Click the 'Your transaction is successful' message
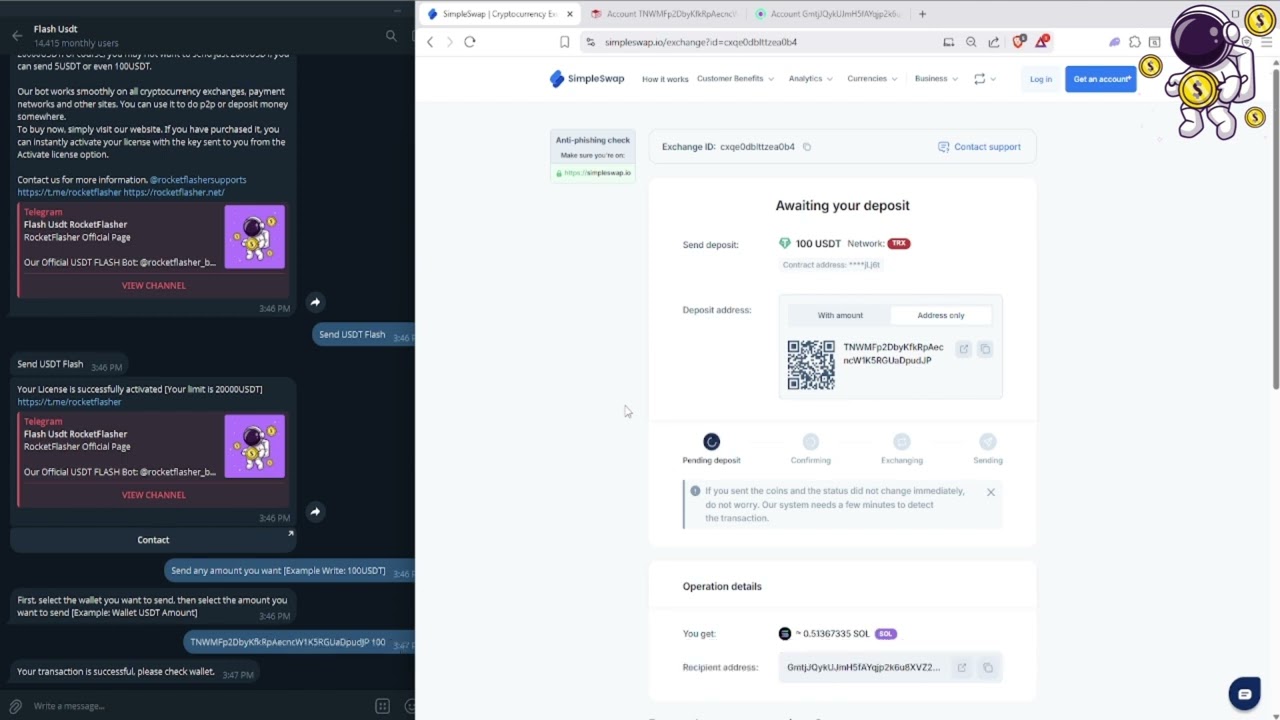The width and height of the screenshot is (1280, 720). tap(116, 672)
